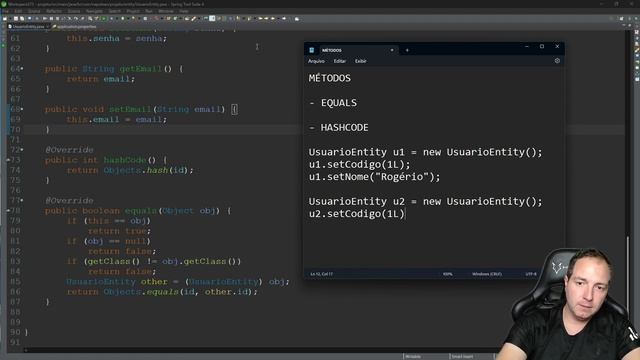This screenshot has height=360, width=640.
Task: Open Notepad settings gear icon
Action: click(557, 61)
